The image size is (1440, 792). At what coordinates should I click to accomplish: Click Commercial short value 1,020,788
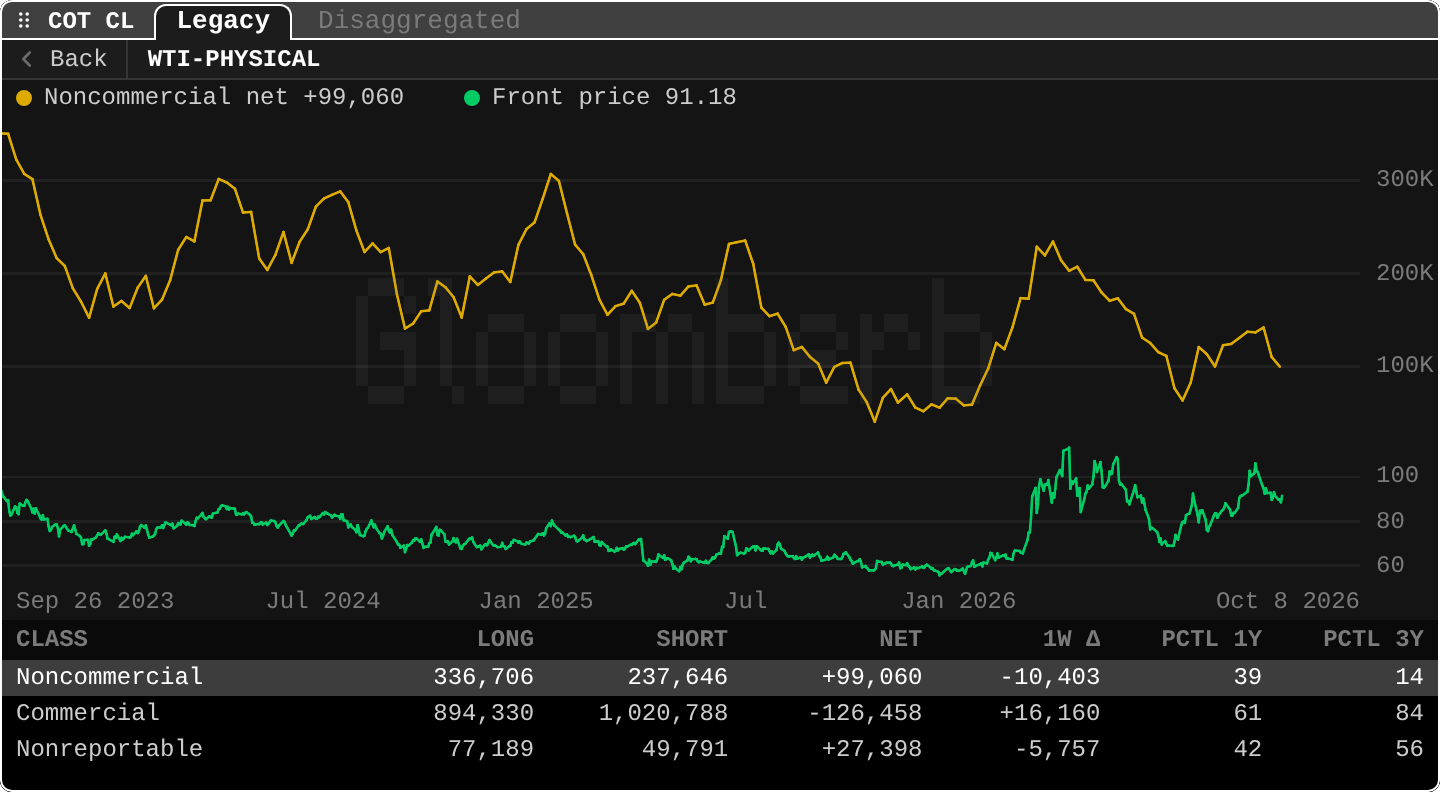click(x=664, y=713)
